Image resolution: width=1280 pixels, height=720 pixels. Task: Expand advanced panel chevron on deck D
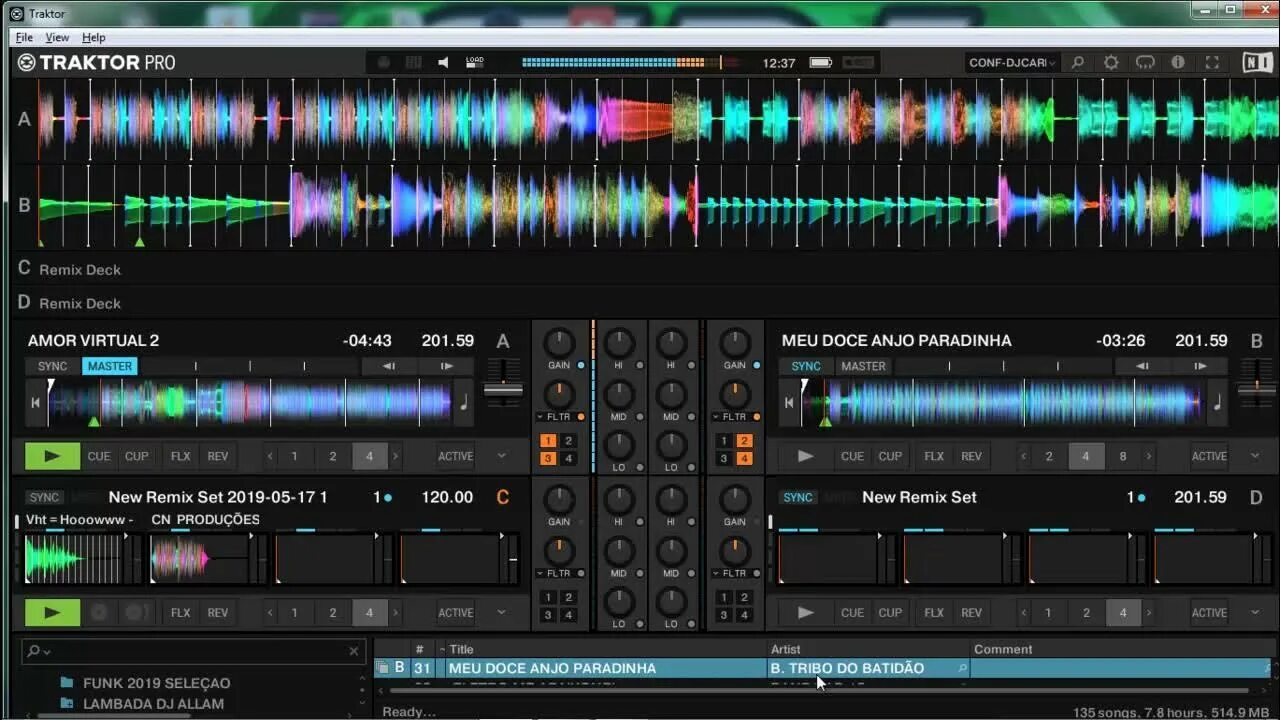point(1255,612)
